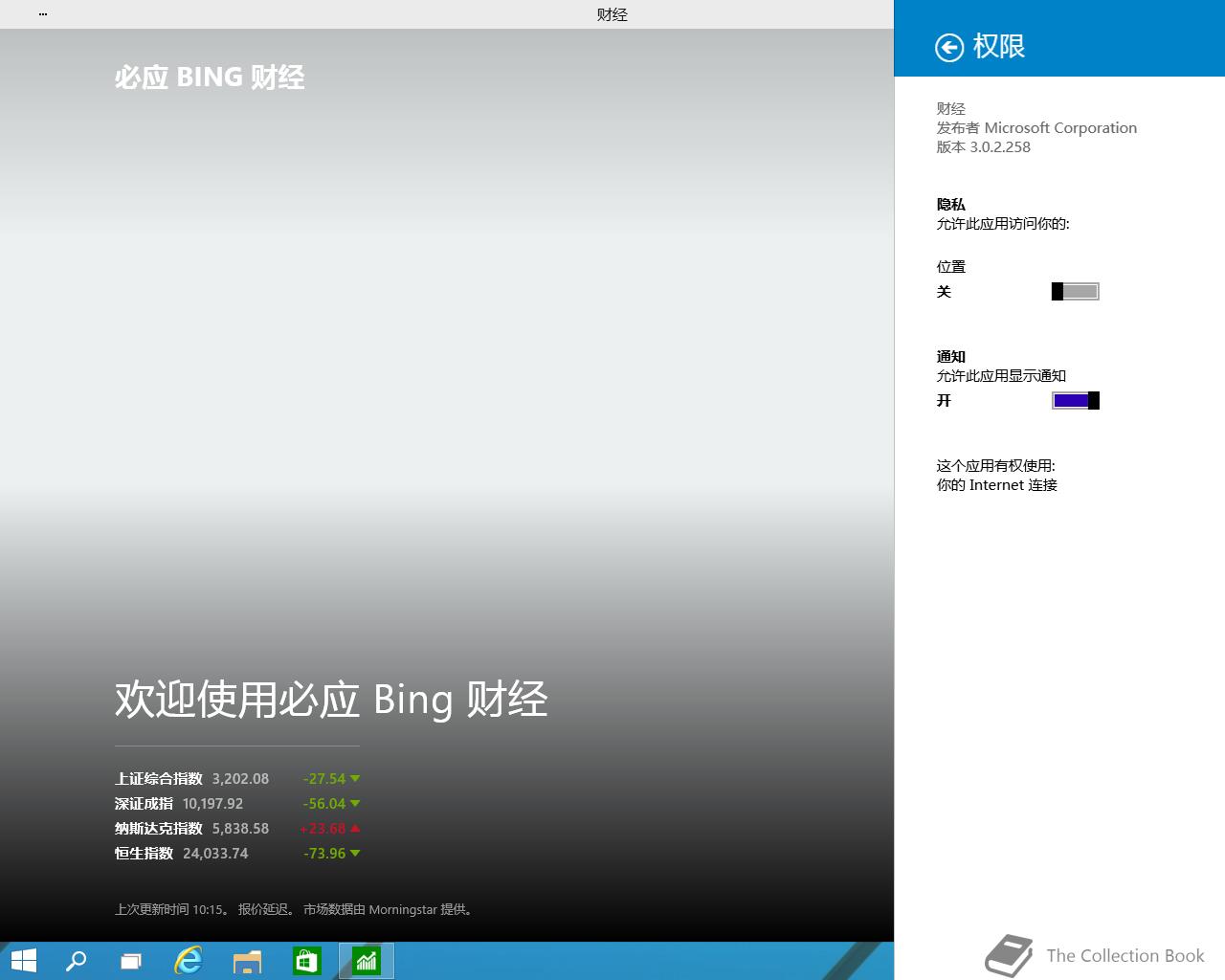This screenshot has height=980, width=1225.
Task: Open taskbar Search magnifier
Action: pos(76,961)
